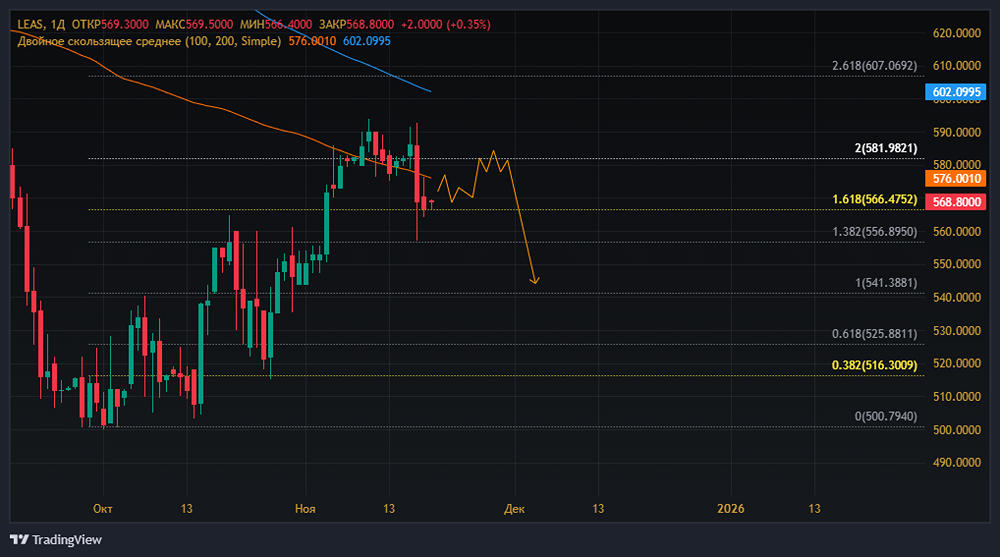
Task: Click 550.0000 on the price scale
Action: pyautogui.click(x=956, y=264)
